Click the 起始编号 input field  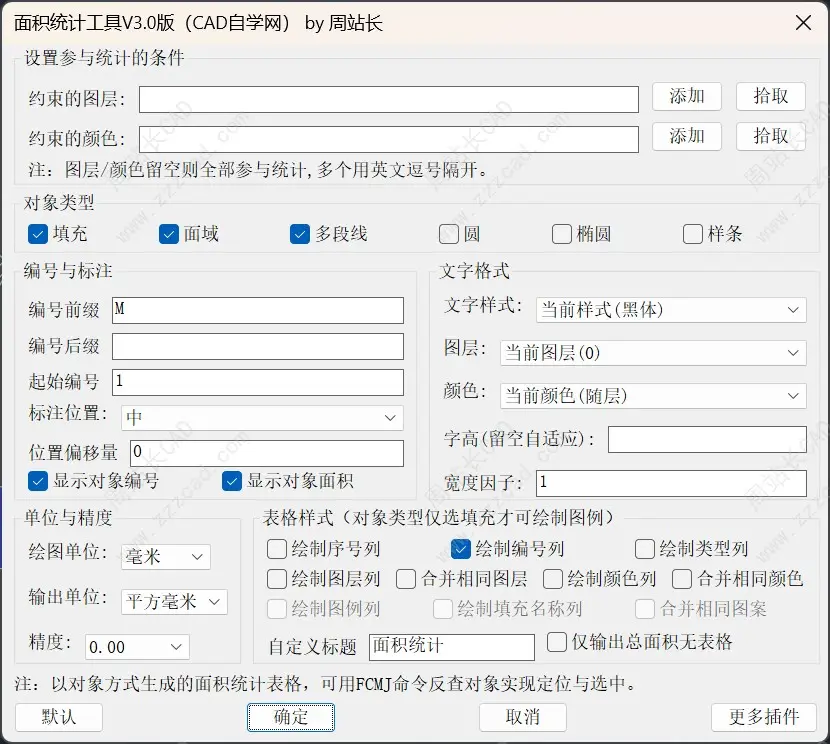[x=258, y=382]
